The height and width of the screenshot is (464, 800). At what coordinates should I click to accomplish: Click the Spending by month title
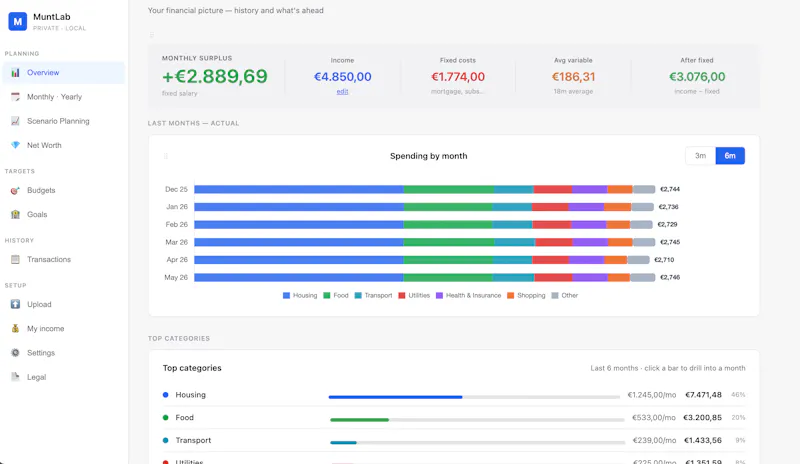point(429,156)
